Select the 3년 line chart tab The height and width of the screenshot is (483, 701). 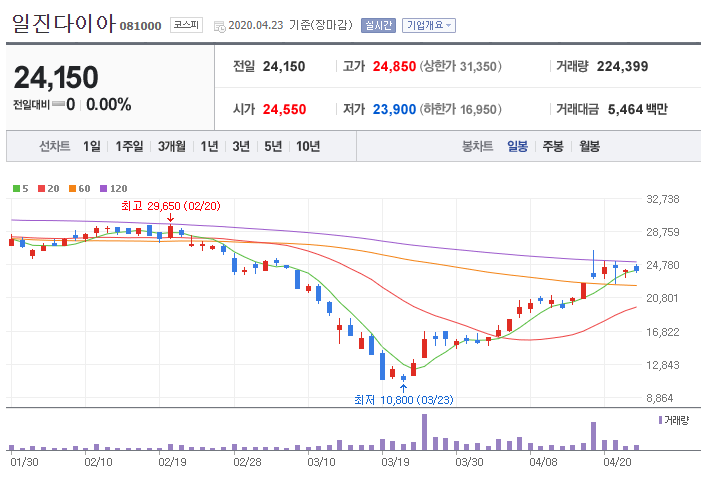[241, 146]
